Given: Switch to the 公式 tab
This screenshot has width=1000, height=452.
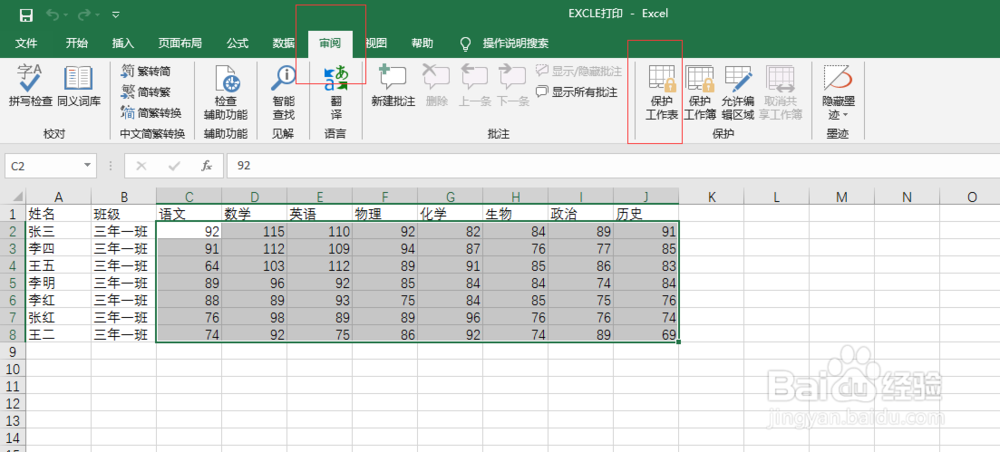Looking at the screenshot, I should (x=237, y=43).
